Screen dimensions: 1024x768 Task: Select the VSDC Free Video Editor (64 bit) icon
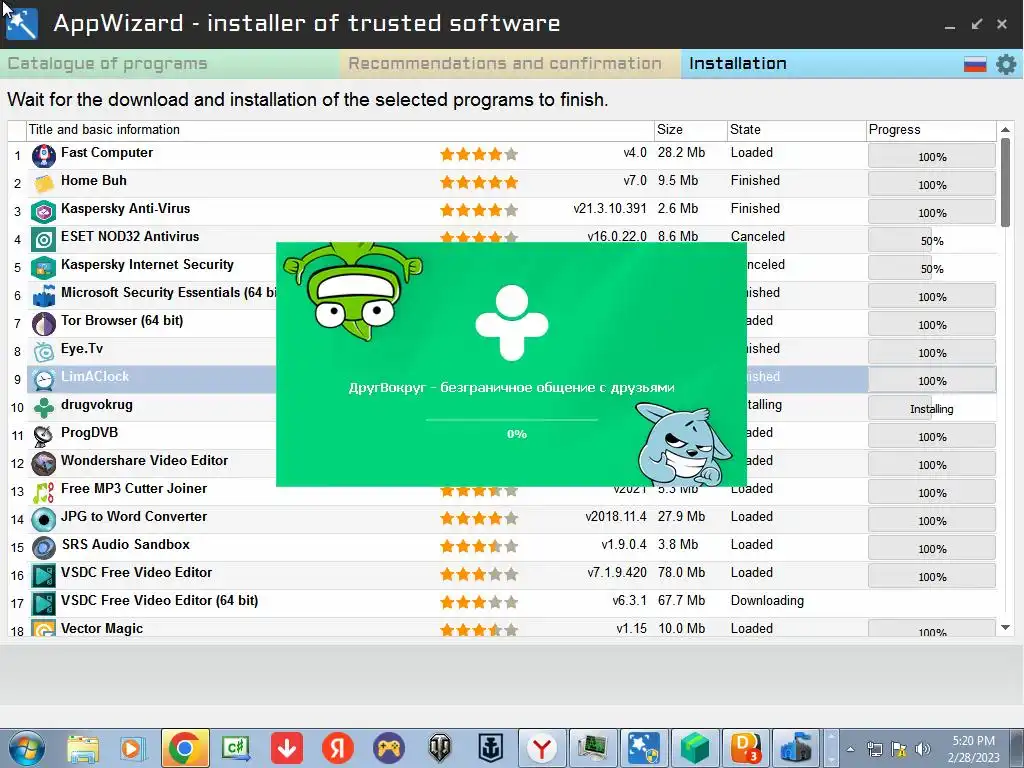(x=44, y=603)
